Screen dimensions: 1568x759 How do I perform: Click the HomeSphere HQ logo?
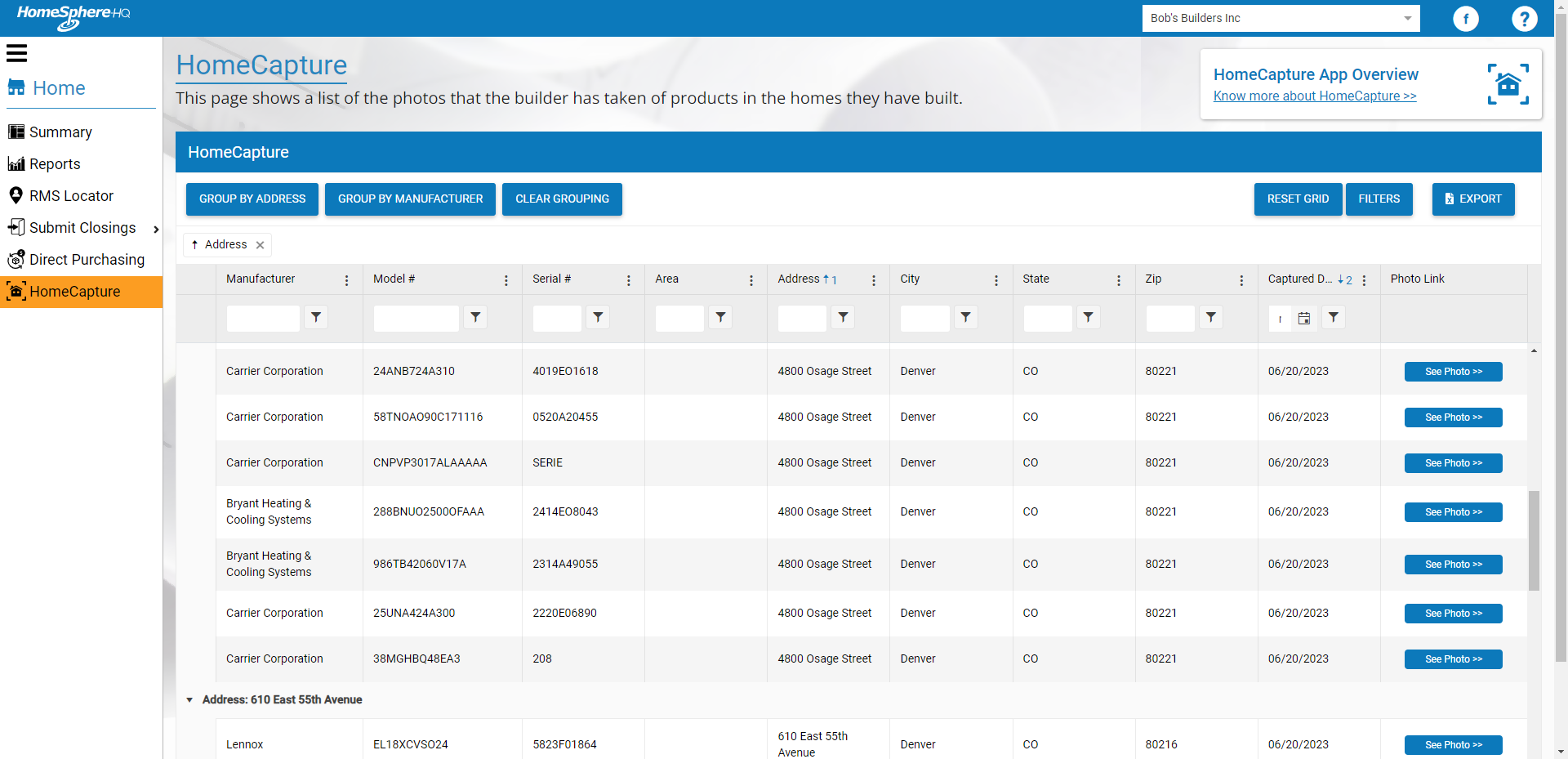pyautogui.click(x=73, y=16)
